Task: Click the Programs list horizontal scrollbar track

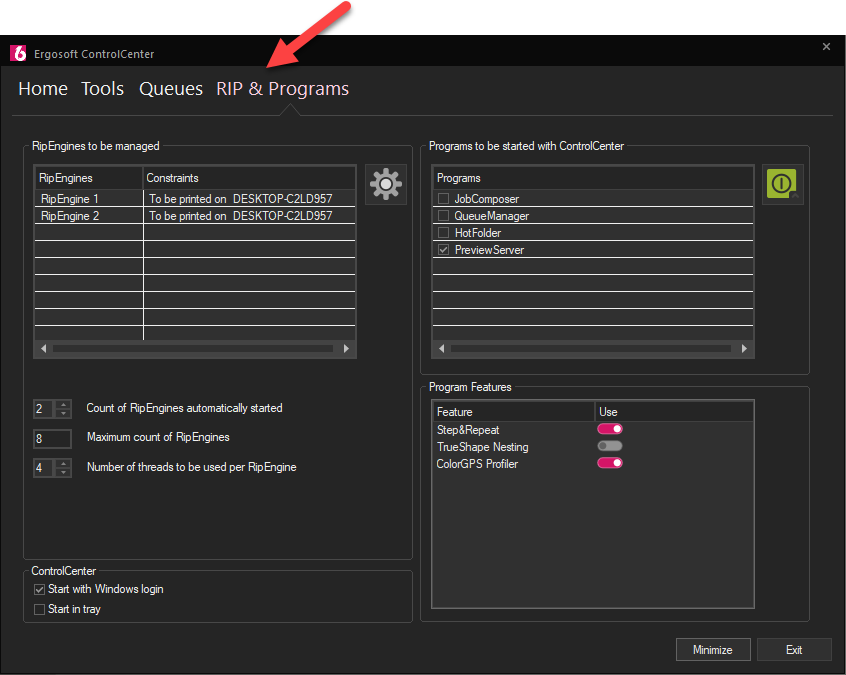Action: (591, 349)
